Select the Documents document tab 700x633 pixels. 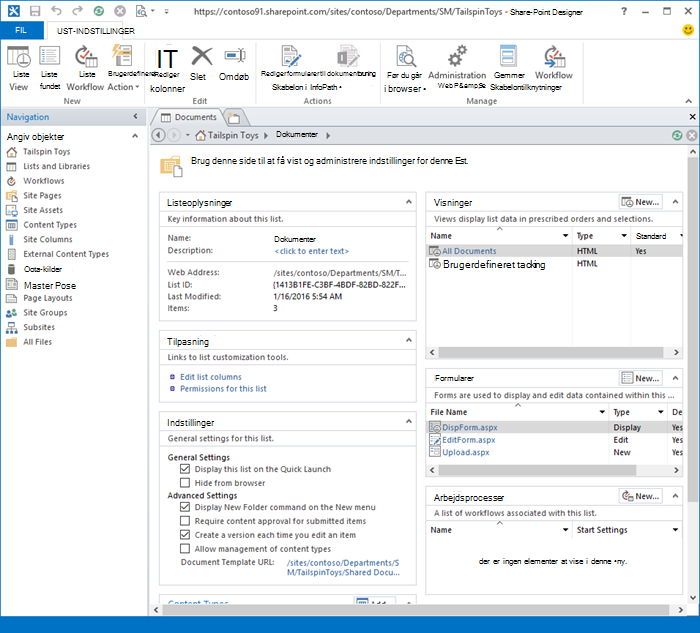[188, 117]
